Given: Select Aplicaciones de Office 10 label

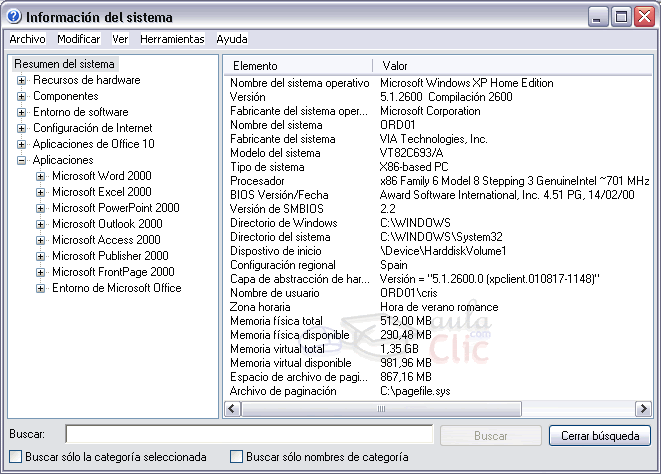Looking at the screenshot, I should tap(94, 144).
